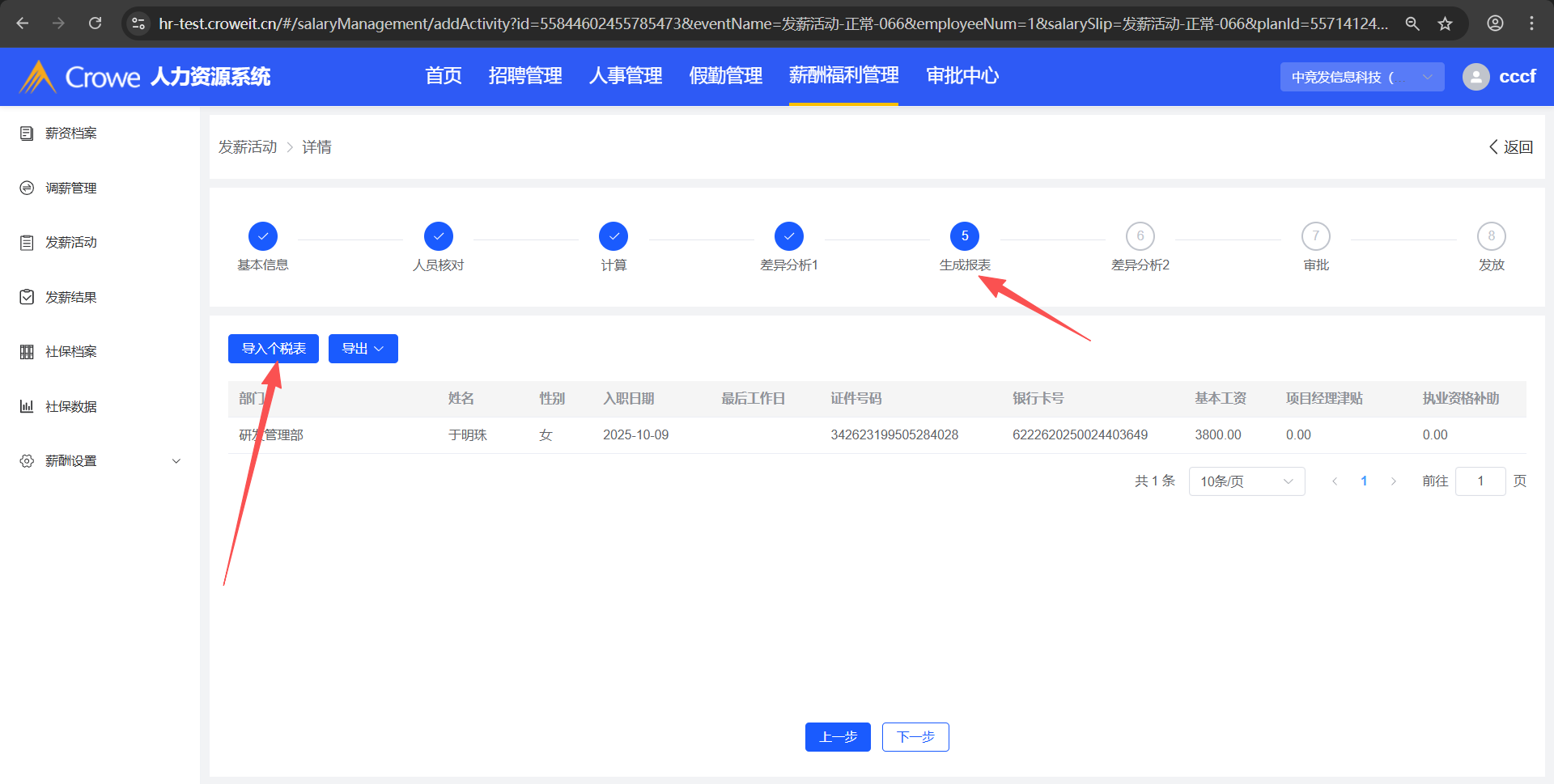Click the 调薪管理 sidebar icon
Viewport: 1554px width, 784px height.
pyautogui.click(x=27, y=188)
